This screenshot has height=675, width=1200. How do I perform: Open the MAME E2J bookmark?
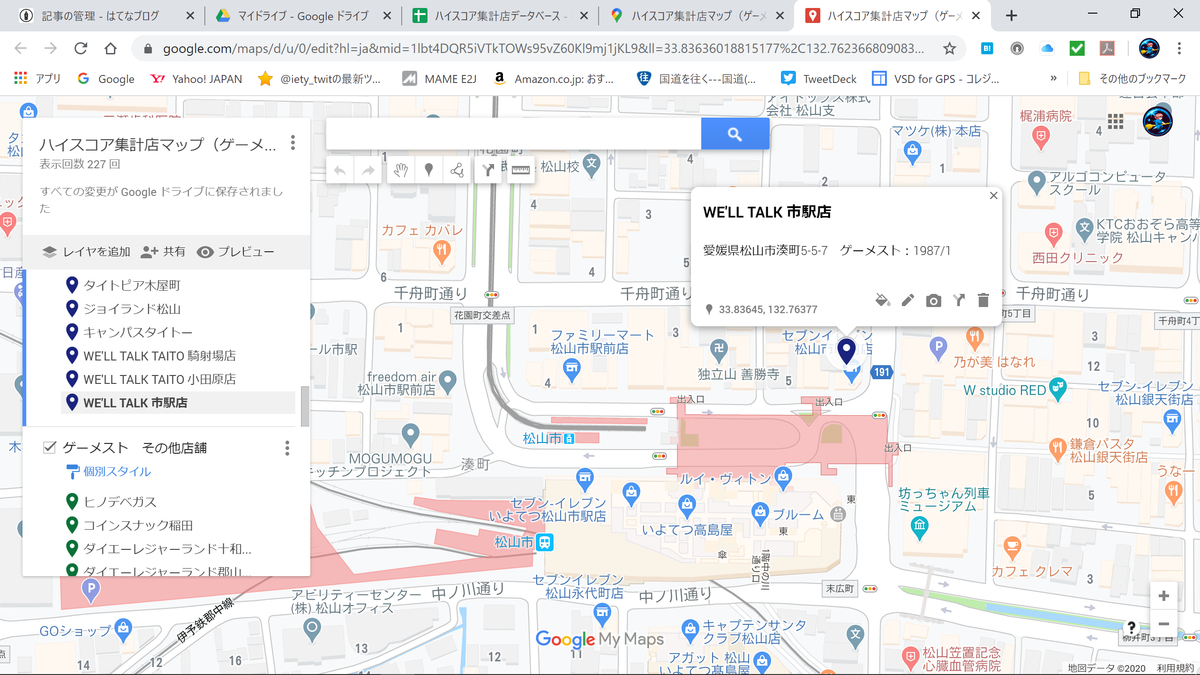coord(440,79)
